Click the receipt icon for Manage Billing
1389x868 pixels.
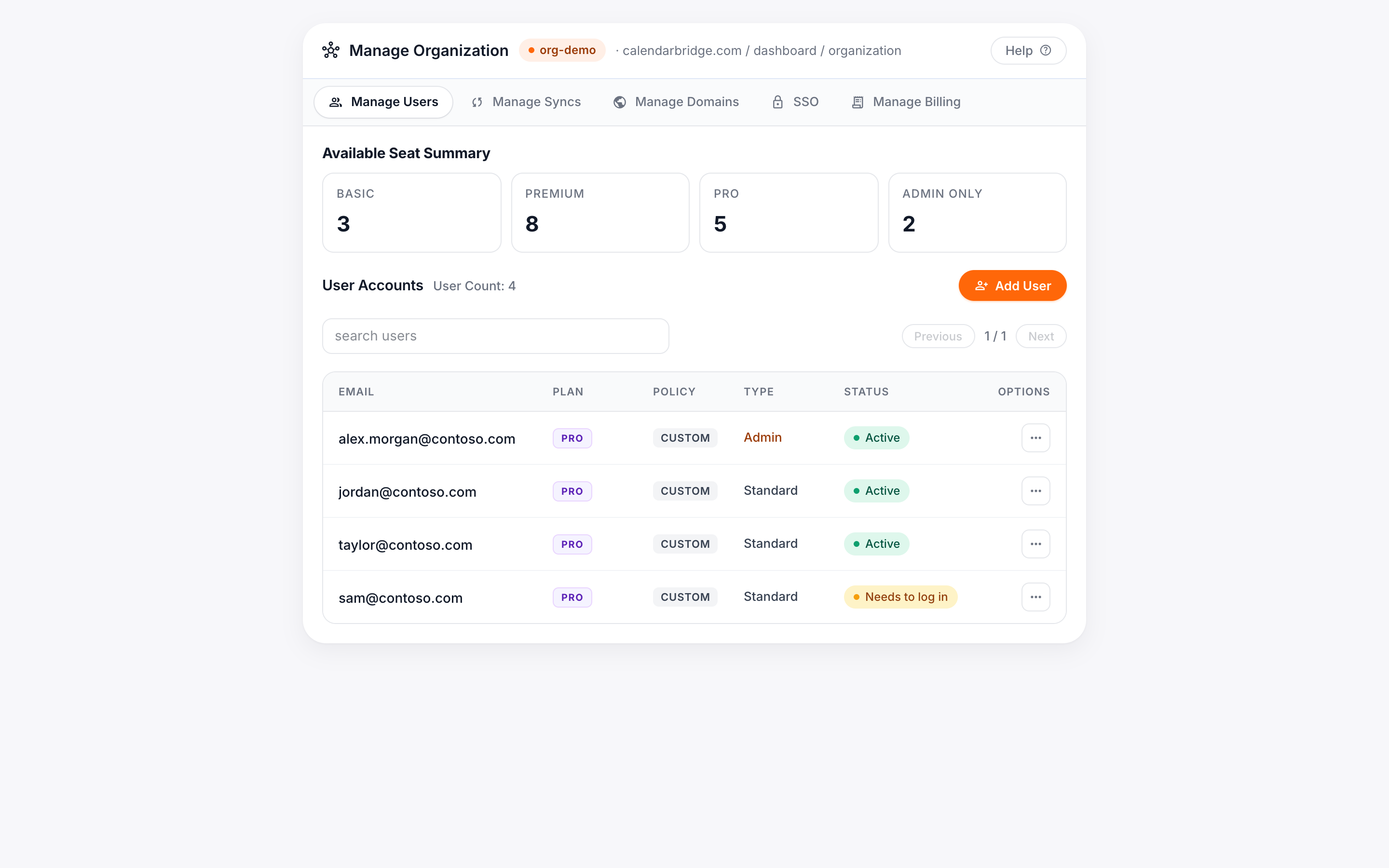[858, 102]
